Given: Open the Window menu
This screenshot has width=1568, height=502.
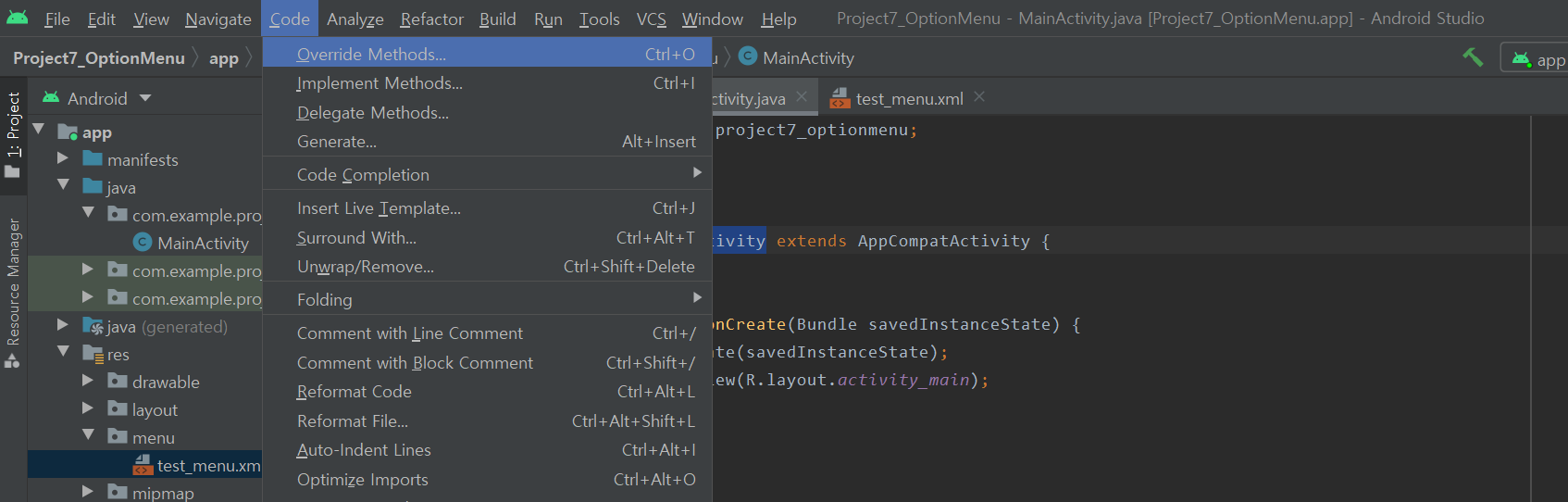Looking at the screenshot, I should (713, 19).
